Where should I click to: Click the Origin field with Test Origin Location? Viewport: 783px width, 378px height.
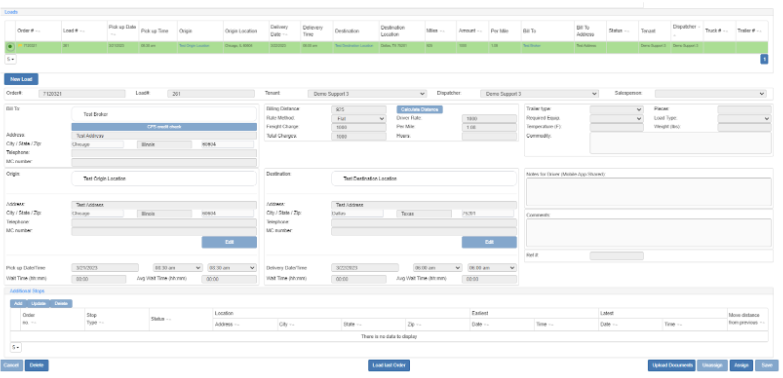(x=164, y=178)
